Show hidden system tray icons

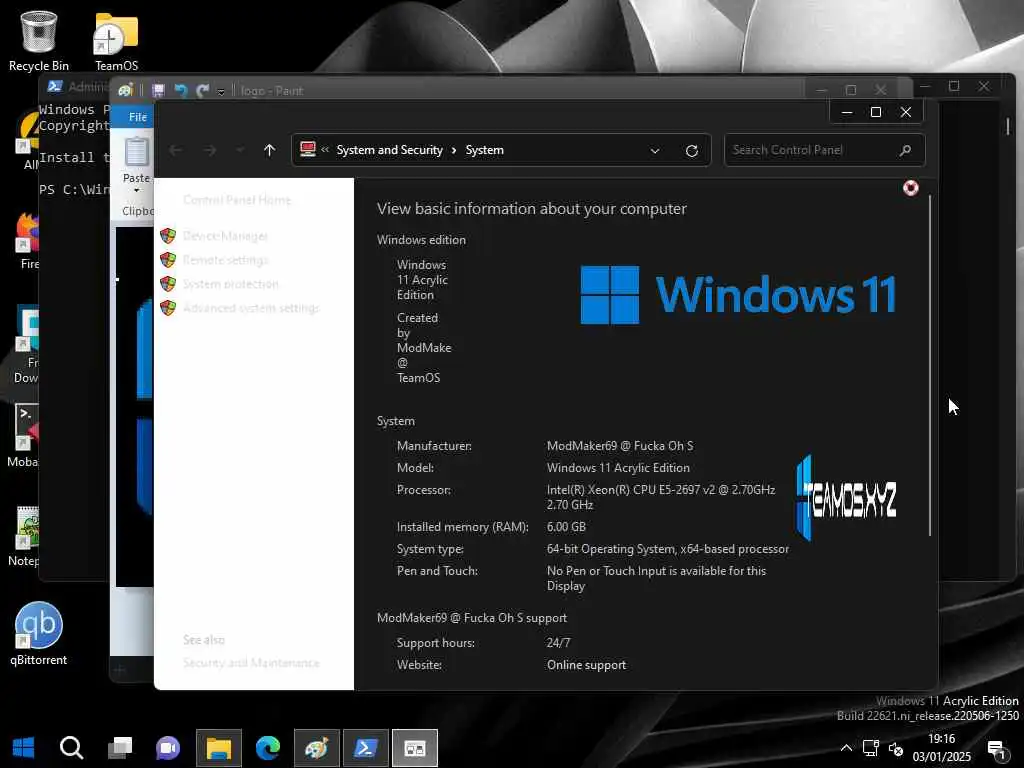[846, 748]
